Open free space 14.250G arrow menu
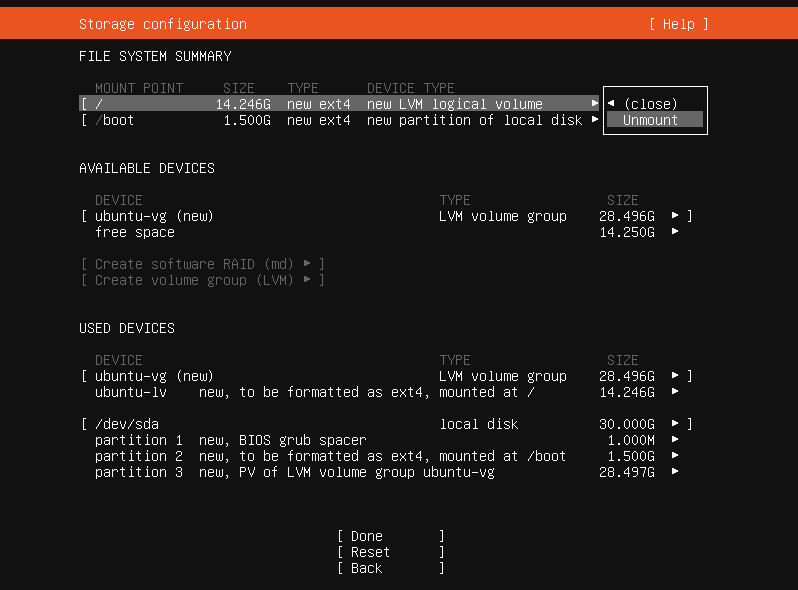The height and width of the screenshot is (590, 798). tap(675, 232)
